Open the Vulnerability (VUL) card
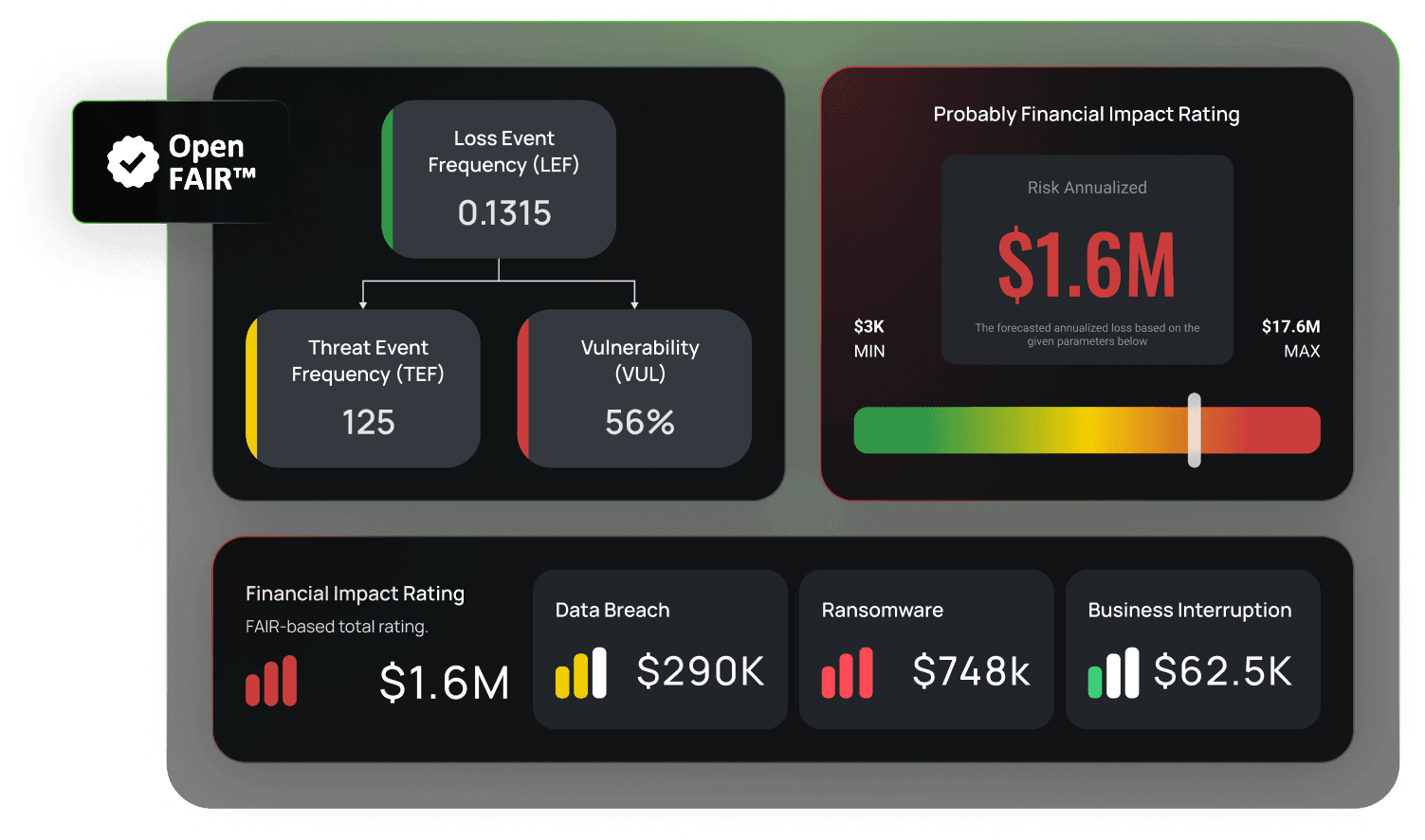 click(x=635, y=389)
